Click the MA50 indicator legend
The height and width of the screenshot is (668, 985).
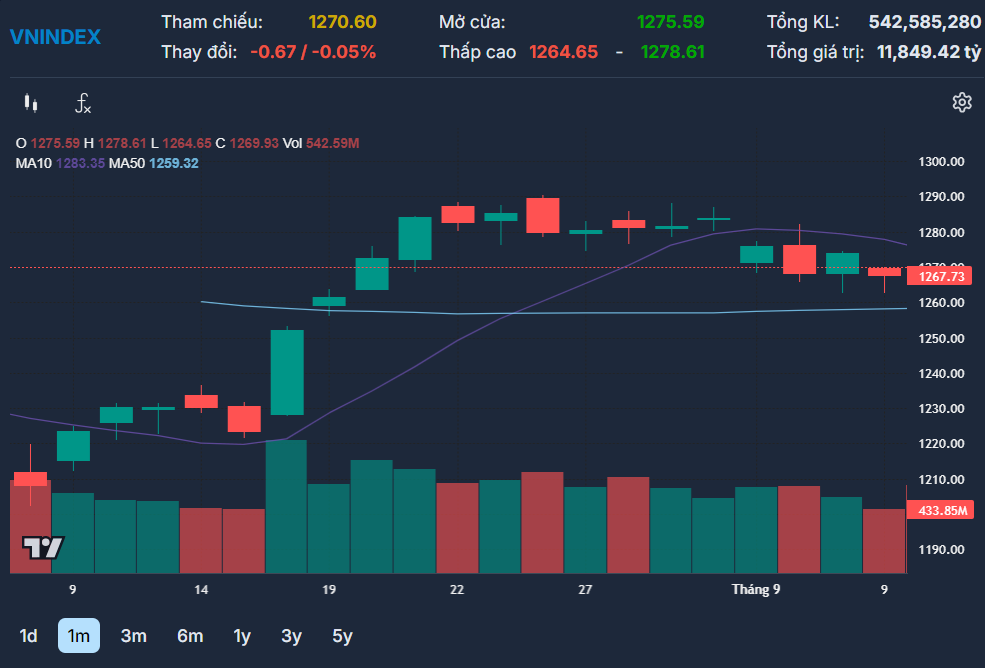point(154,163)
